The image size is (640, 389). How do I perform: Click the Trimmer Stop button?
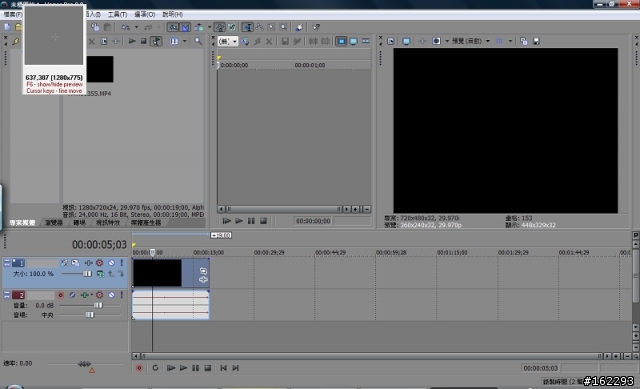click(263, 221)
